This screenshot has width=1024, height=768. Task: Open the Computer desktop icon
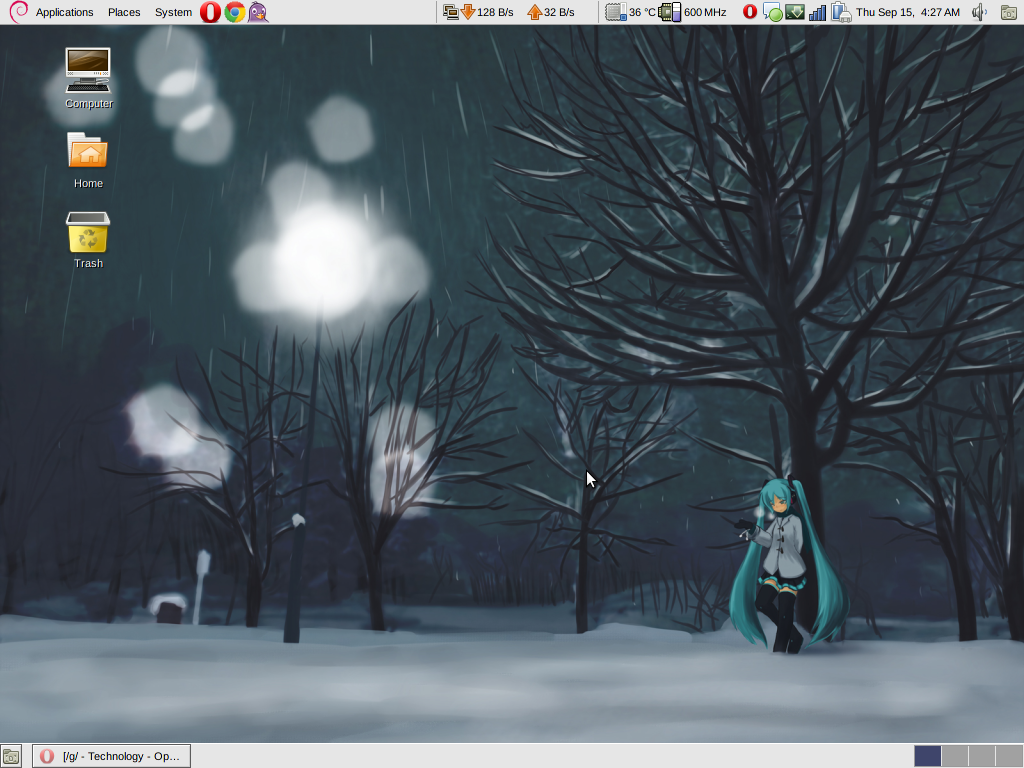coord(88,78)
